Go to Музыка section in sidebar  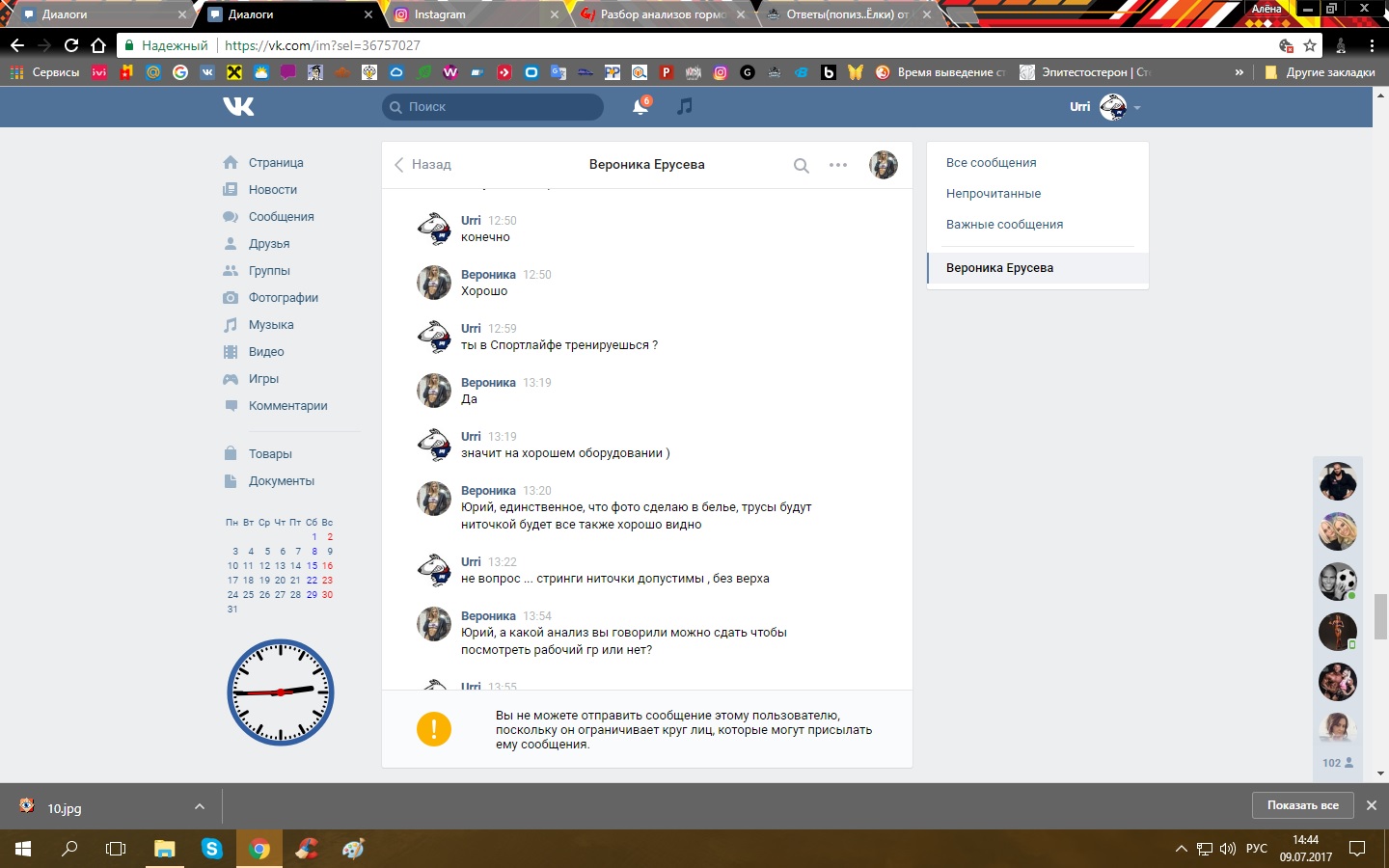pos(271,325)
